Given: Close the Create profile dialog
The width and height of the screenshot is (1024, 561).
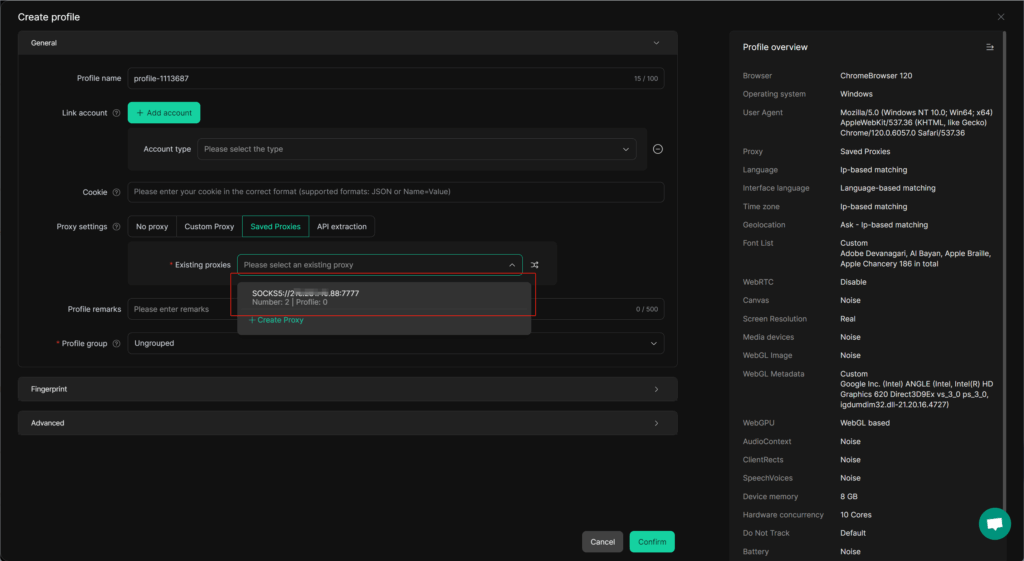Looking at the screenshot, I should (1001, 17).
